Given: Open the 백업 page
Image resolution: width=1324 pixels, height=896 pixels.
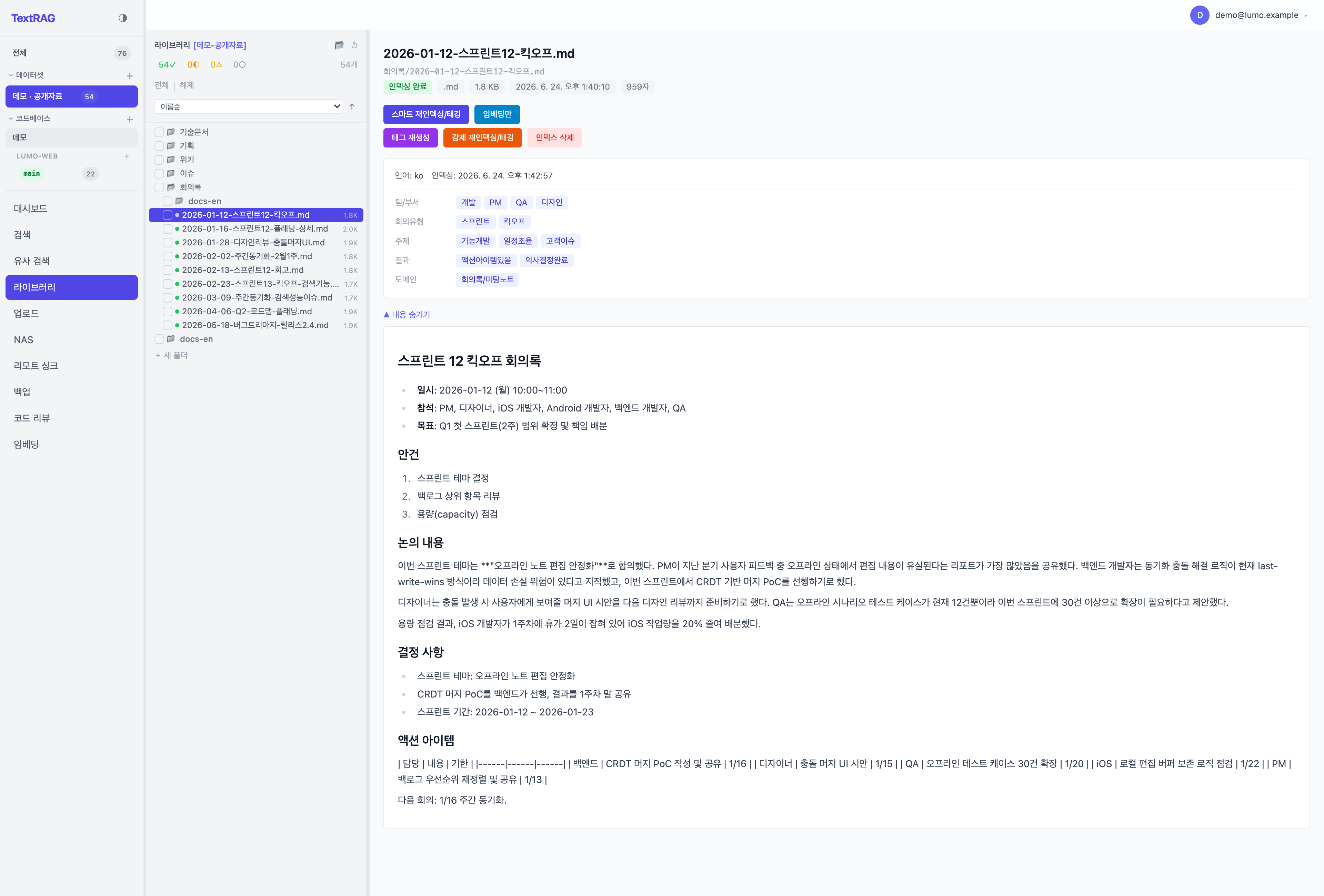Looking at the screenshot, I should click(72, 391).
